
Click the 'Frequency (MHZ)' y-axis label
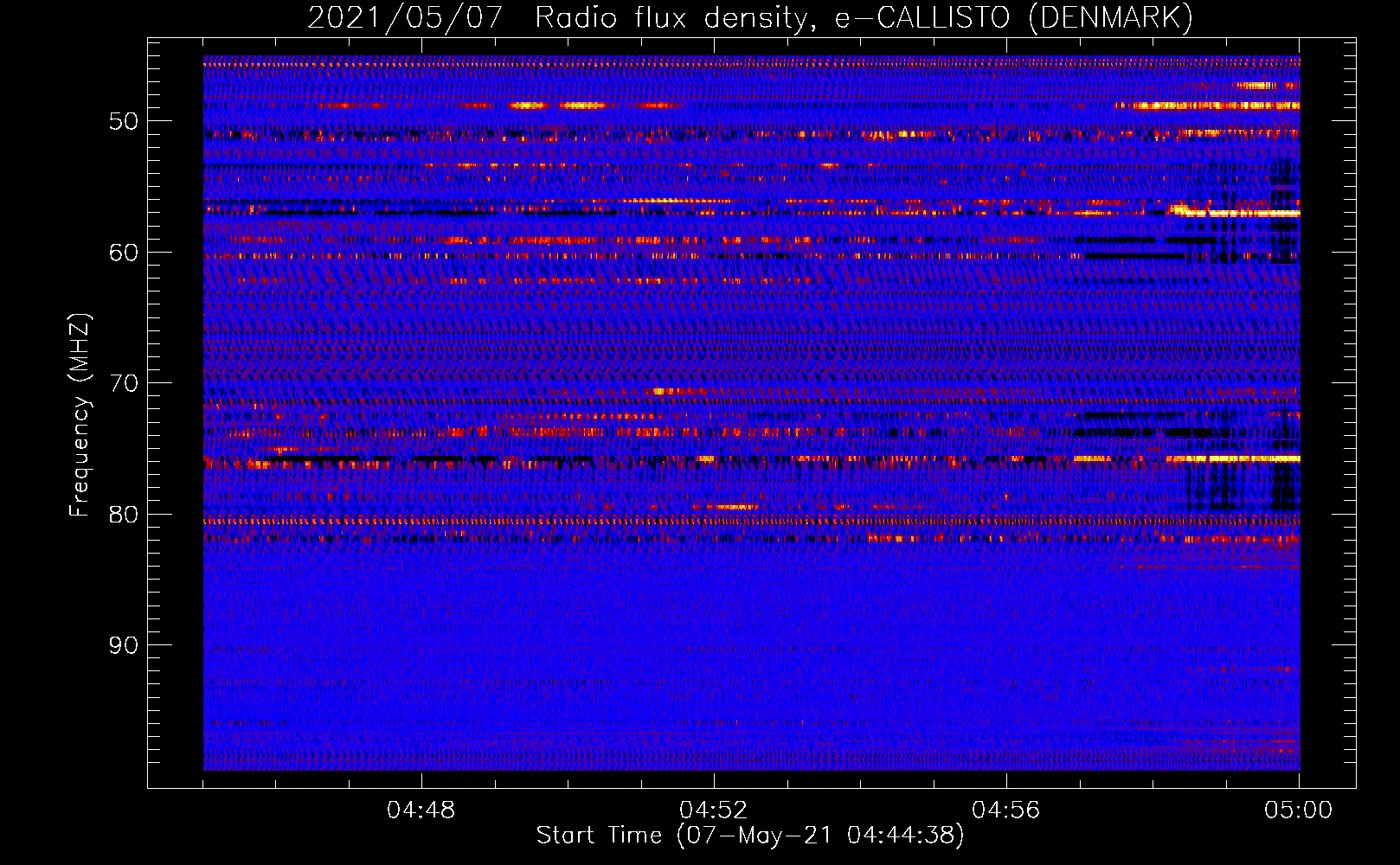(80, 415)
